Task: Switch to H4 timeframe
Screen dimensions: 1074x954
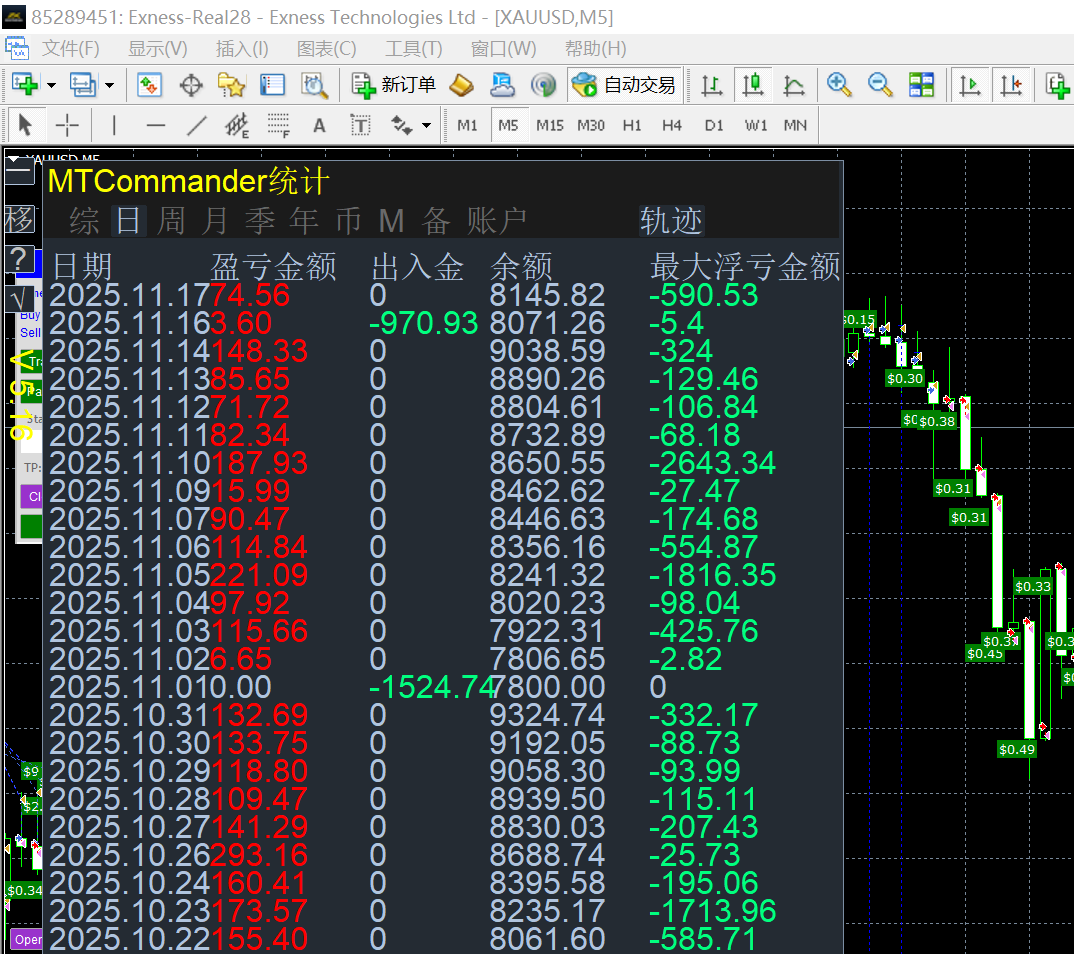Action: [672, 125]
